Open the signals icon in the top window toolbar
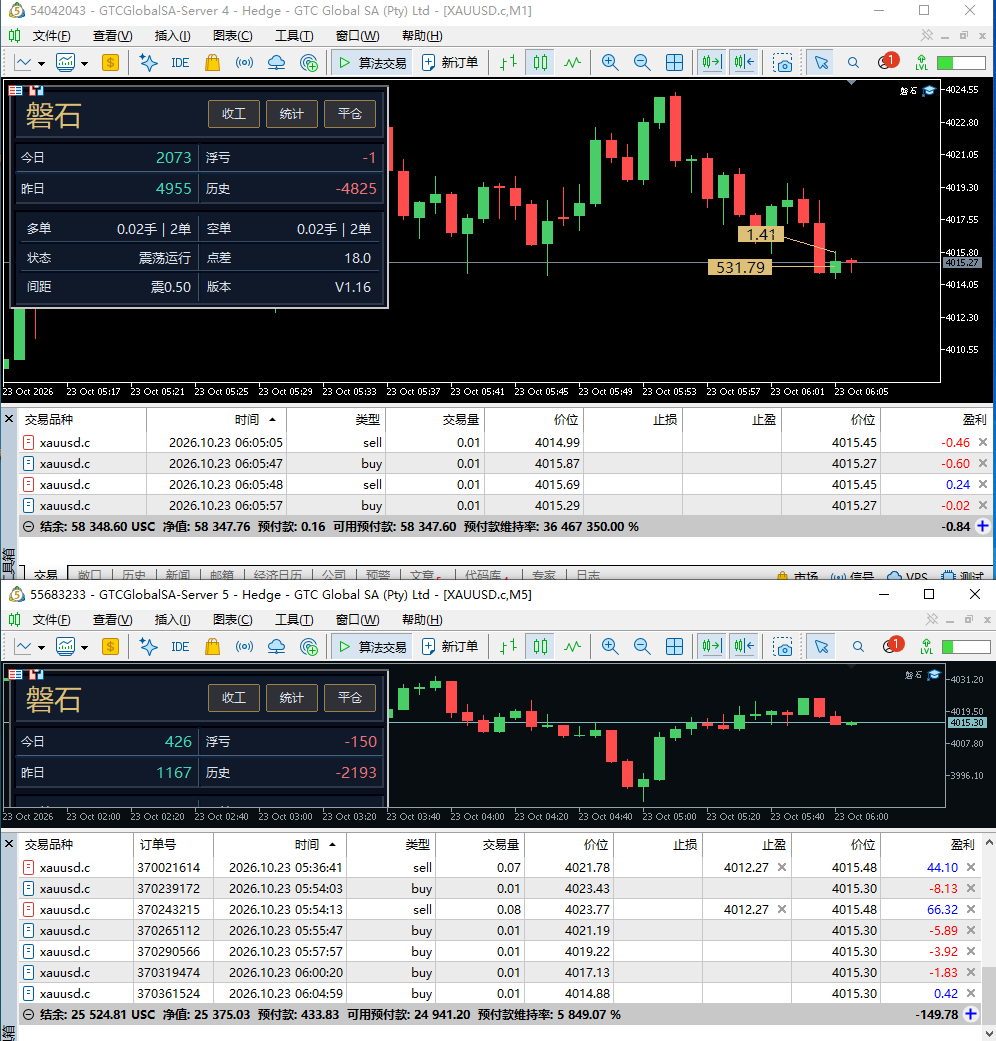 tap(244, 63)
